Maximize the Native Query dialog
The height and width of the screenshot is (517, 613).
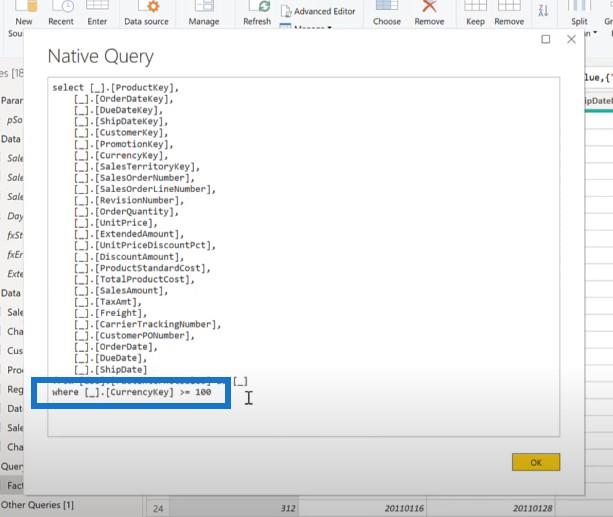[546, 39]
